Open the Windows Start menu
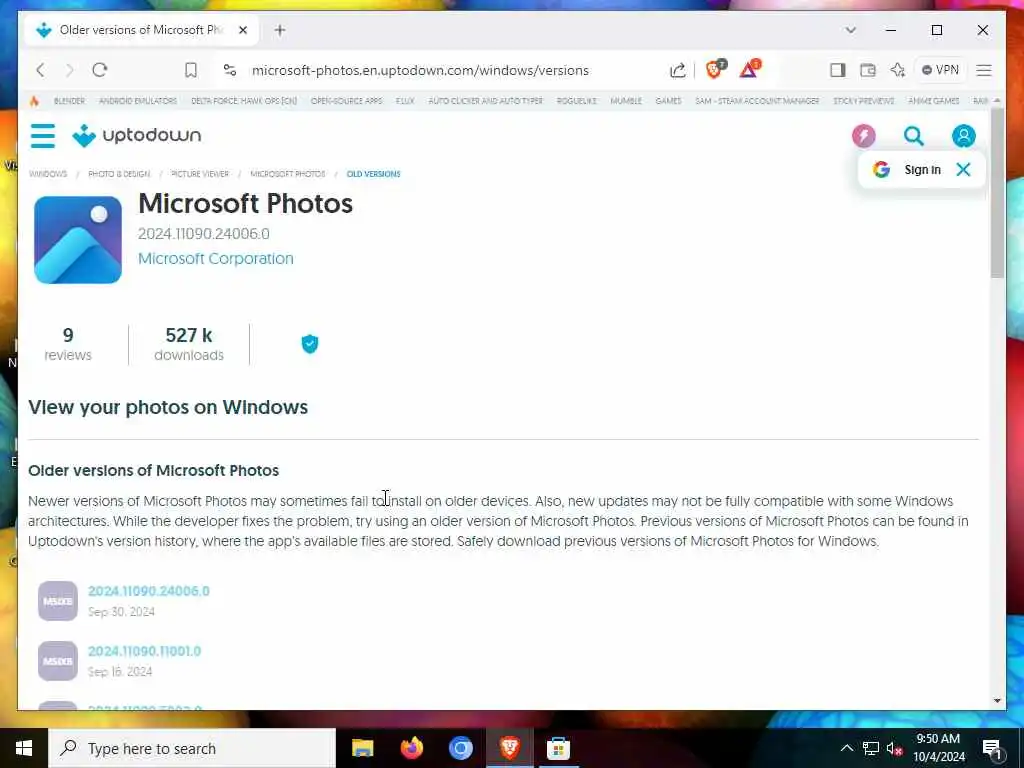The image size is (1024, 768). click(24, 748)
